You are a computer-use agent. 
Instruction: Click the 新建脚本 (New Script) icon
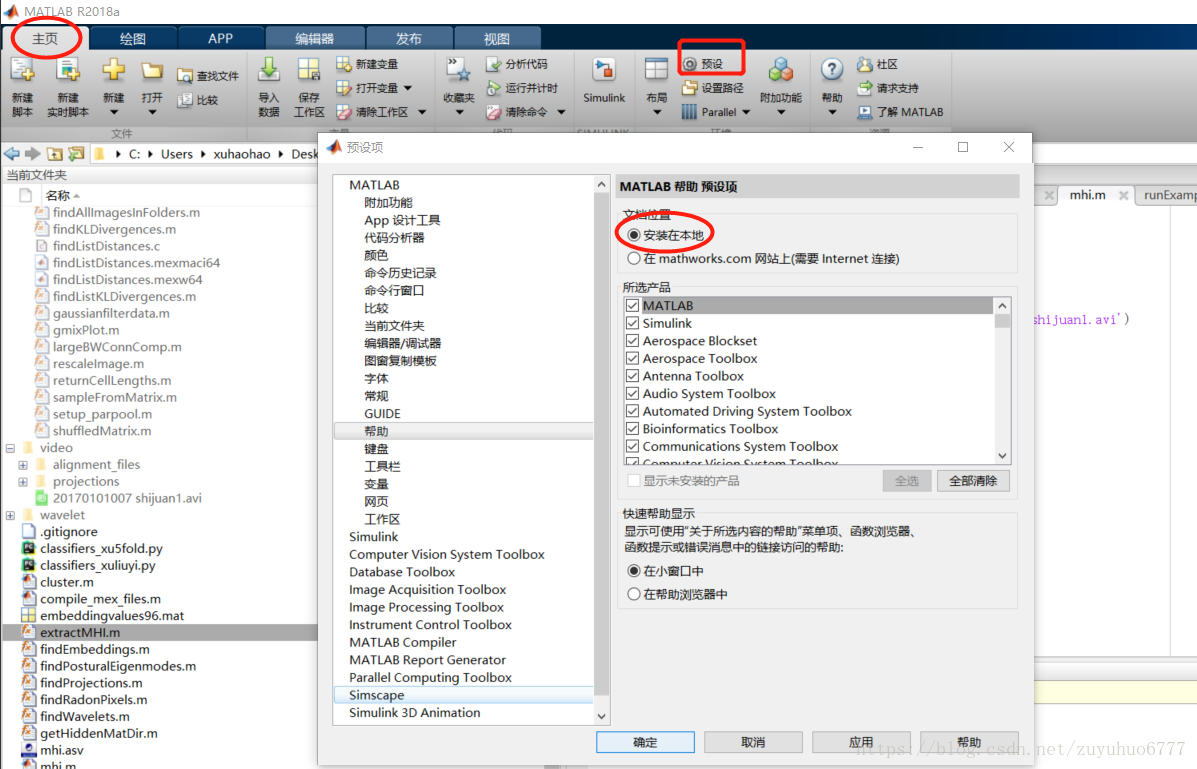(22, 72)
